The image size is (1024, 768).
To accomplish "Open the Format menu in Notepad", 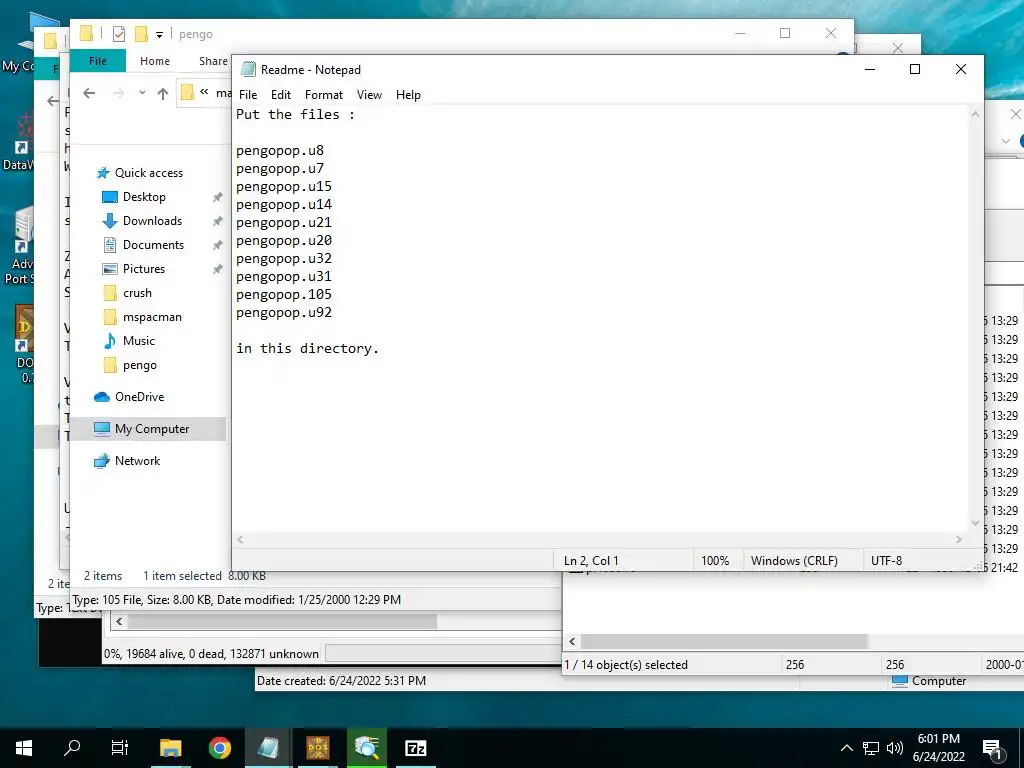I will point(323,95).
